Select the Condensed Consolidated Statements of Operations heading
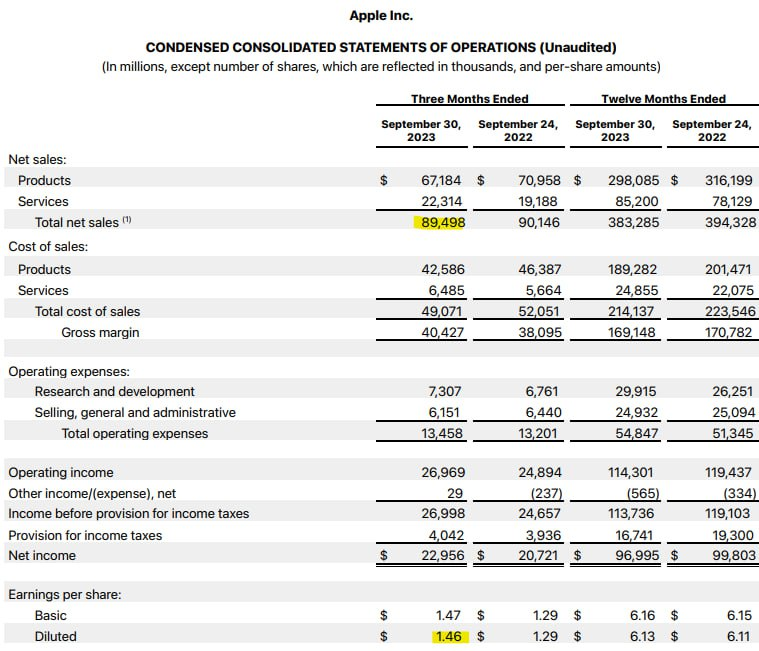The width and height of the screenshot is (759, 651). pos(381,47)
